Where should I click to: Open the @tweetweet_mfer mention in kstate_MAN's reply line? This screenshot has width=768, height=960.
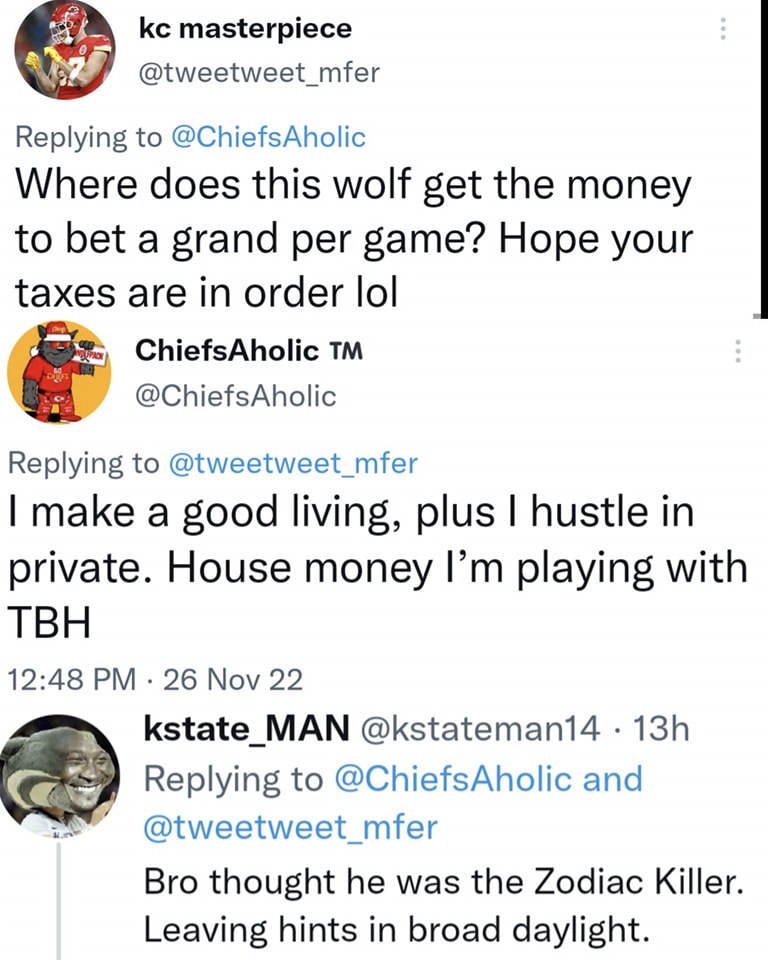291,827
